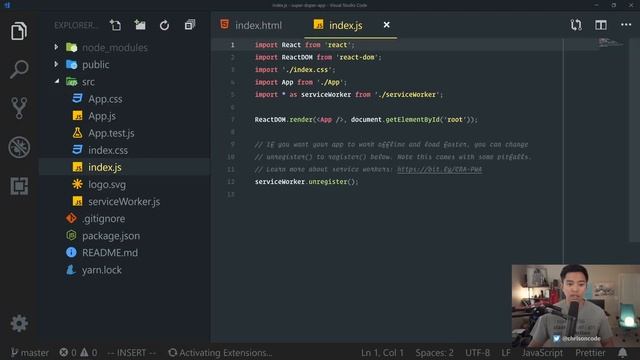The image size is (640, 360).
Task: Change file encoding UTF-8
Action: click(477, 352)
